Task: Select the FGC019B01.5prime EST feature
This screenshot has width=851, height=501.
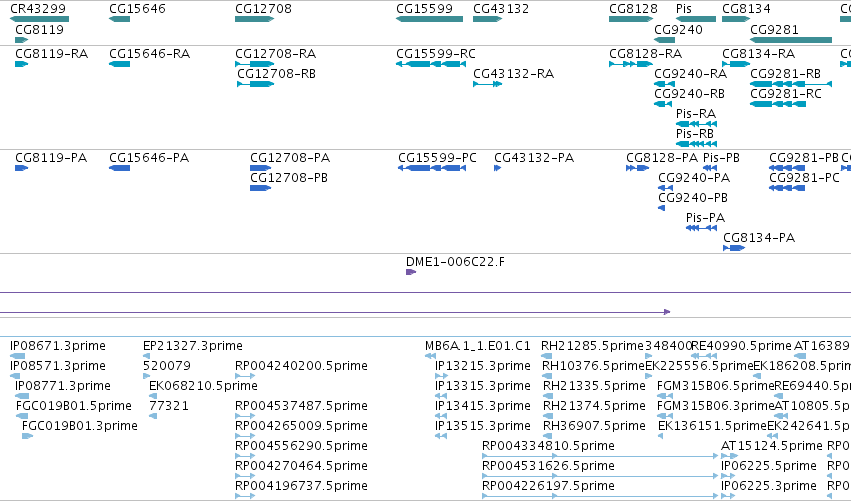Action: tap(22, 417)
